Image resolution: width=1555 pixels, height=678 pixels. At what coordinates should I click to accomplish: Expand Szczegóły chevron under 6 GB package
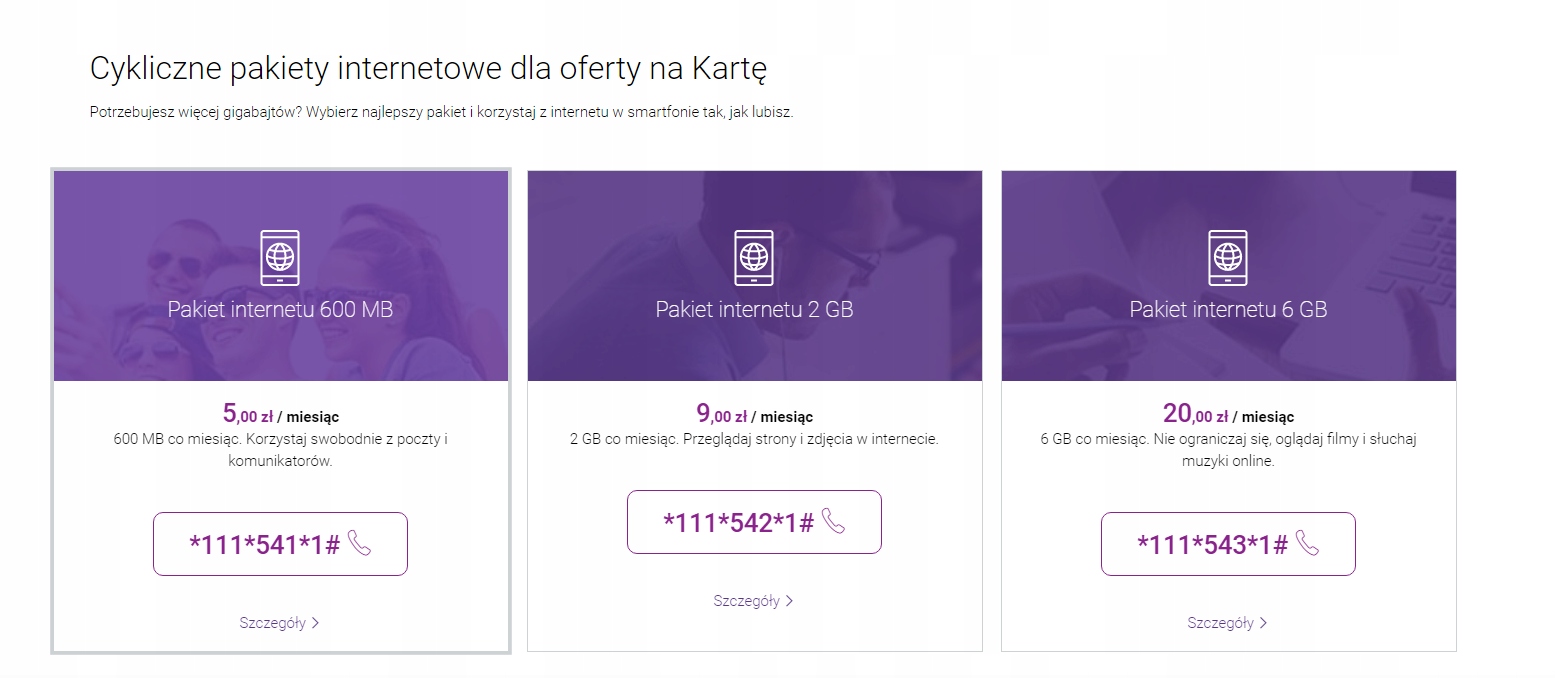pos(1263,622)
